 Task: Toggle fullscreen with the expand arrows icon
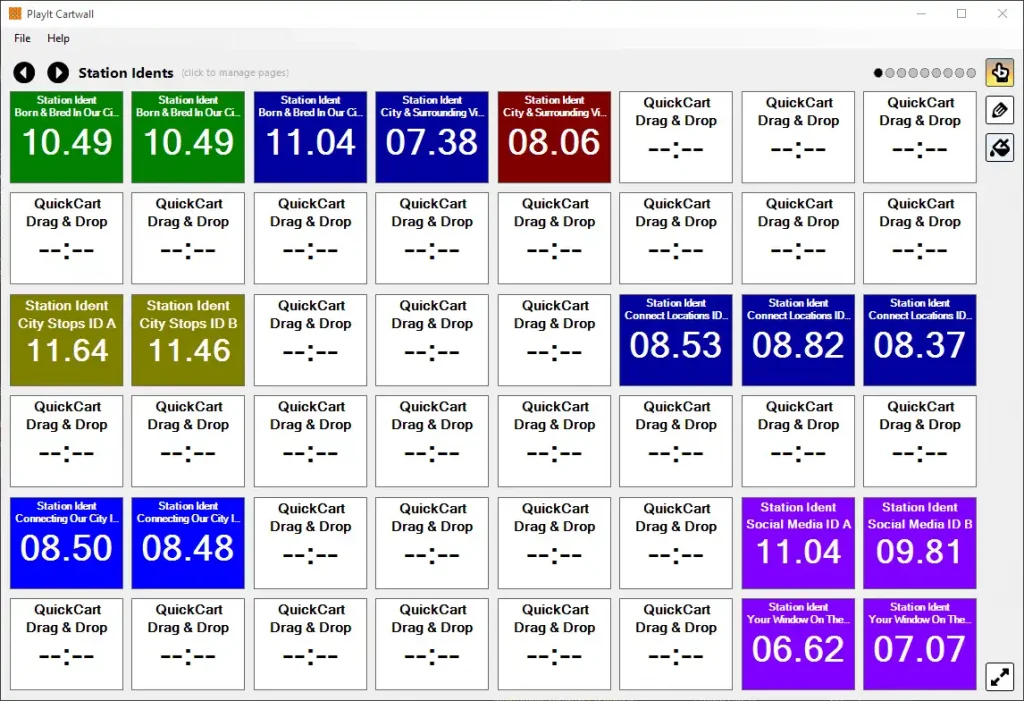point(999,676)
